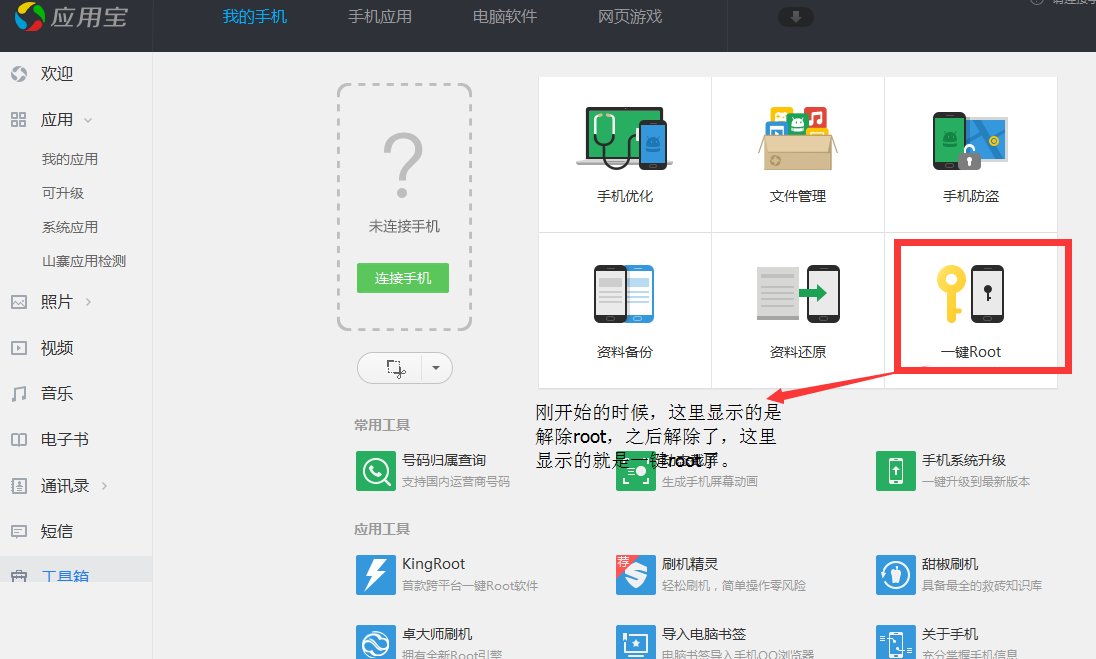Open the 手机系统升级 upgrade icon
The image size is (1096, 659).
click(895, 471)
